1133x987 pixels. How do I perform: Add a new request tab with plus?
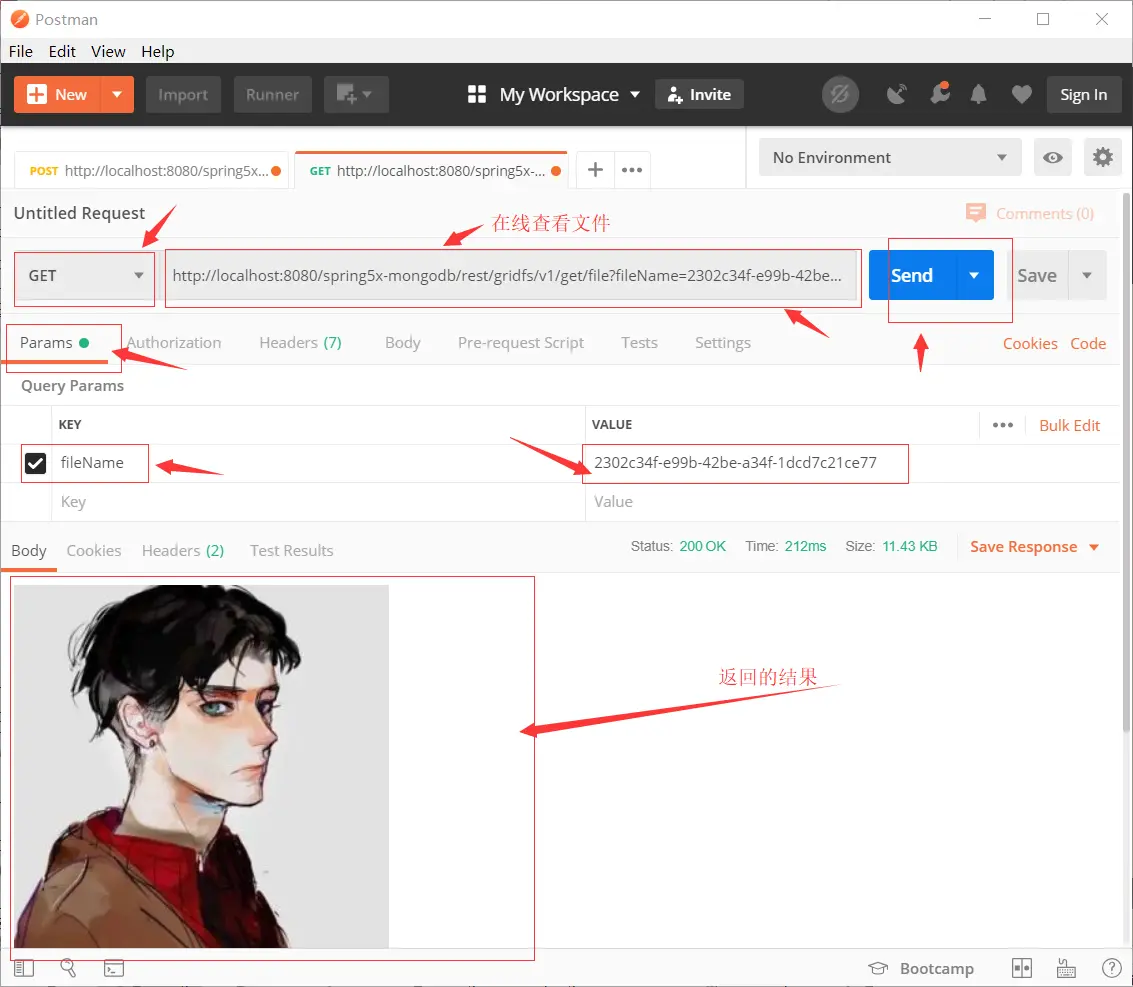coord(595,170)
